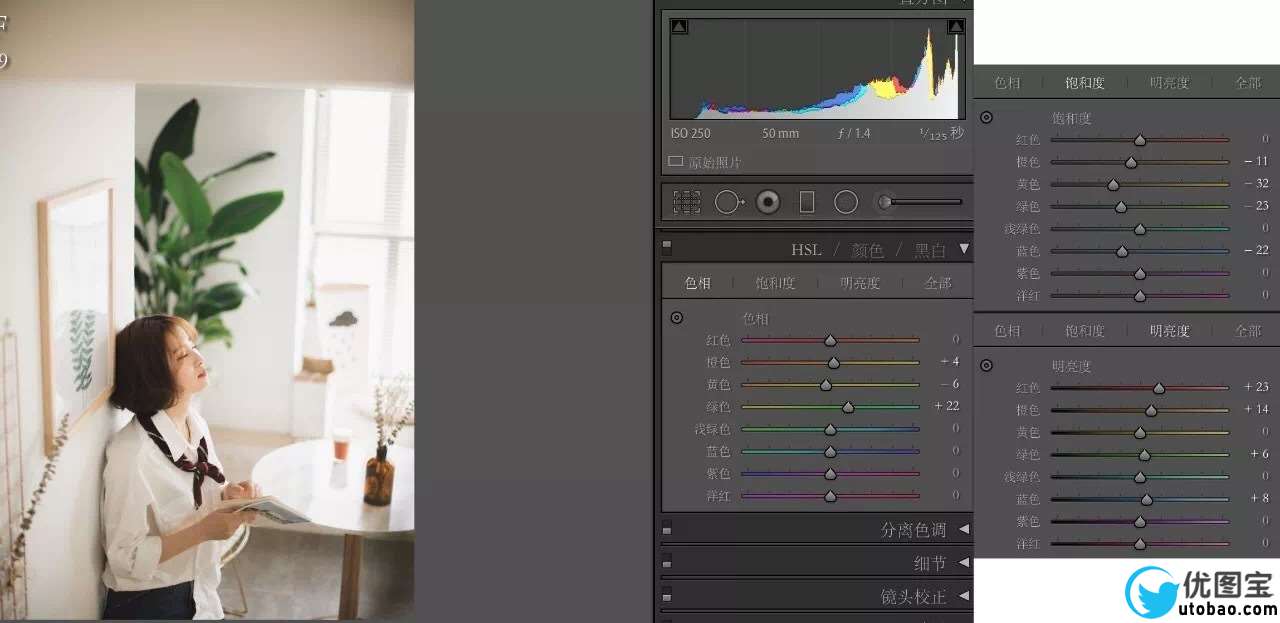1280x623 pixels.
Task: Click saturation value '– 22' for 蓝色
Action: tap(1256, 250)
